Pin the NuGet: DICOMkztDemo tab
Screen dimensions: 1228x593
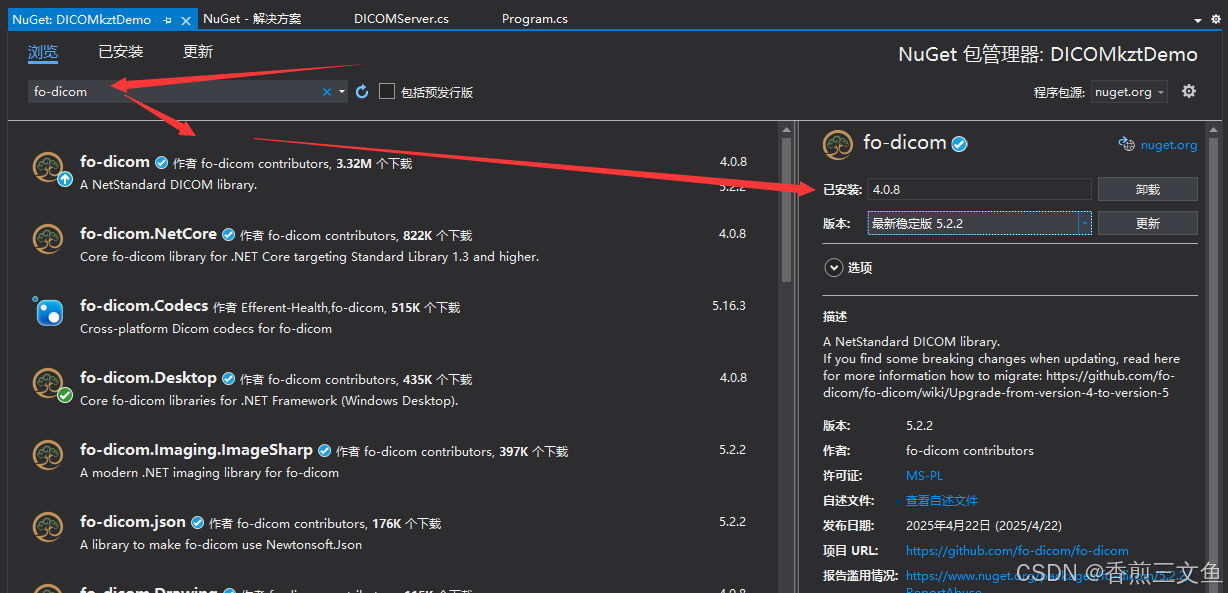coord(167,20)
